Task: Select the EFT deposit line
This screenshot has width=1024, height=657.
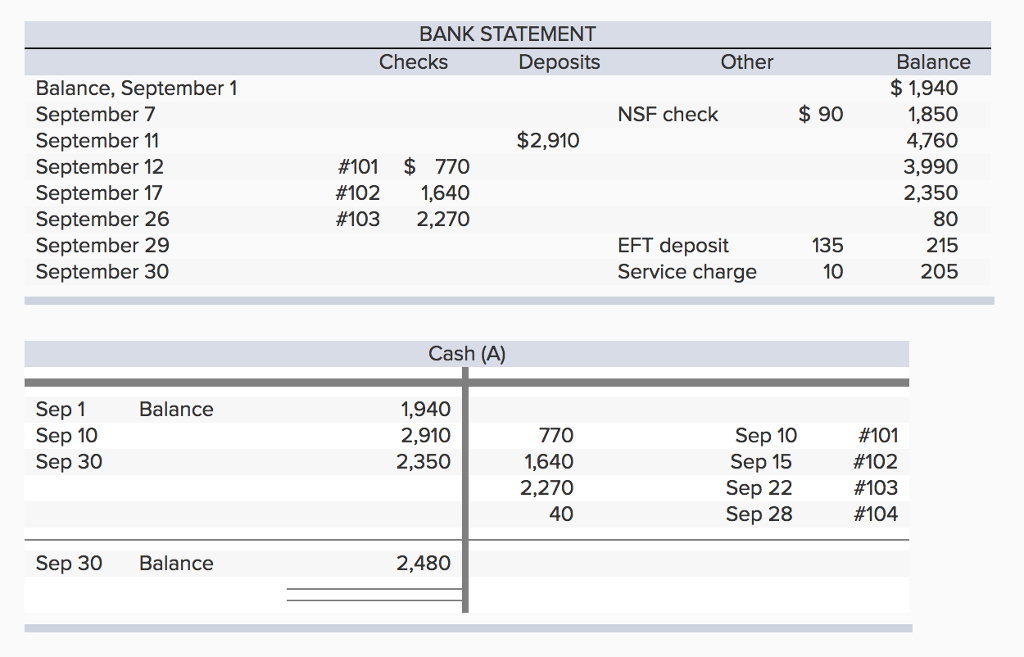Action: 672,245
